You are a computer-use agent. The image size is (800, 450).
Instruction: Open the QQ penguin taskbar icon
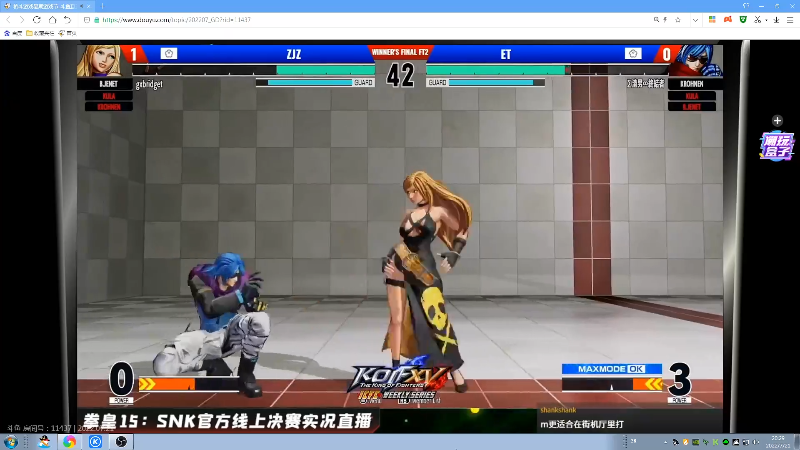pyautogui.click(x=44, y=442)
